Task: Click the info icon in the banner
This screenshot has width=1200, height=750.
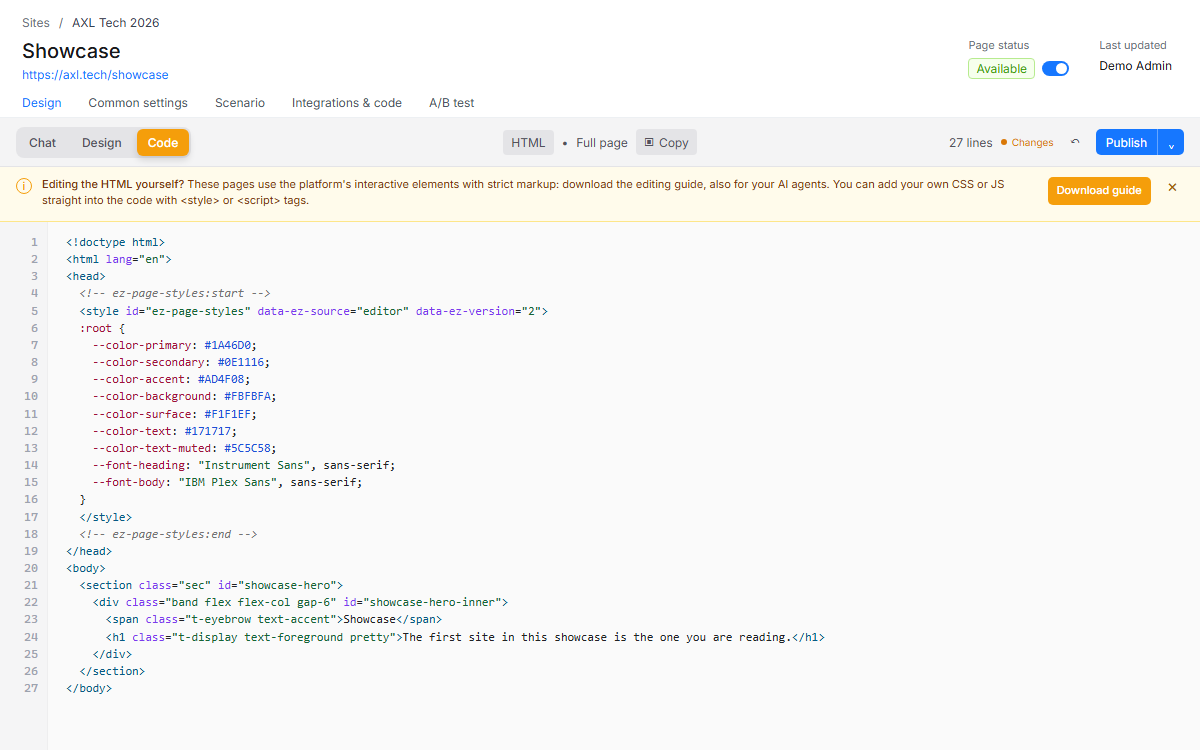Action: [x=23, y=186]
